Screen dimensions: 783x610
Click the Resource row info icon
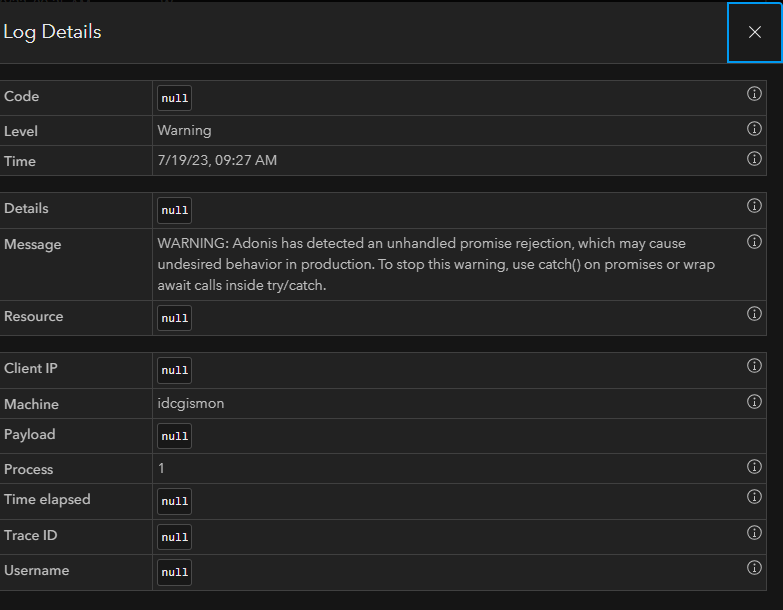(754, 314)
